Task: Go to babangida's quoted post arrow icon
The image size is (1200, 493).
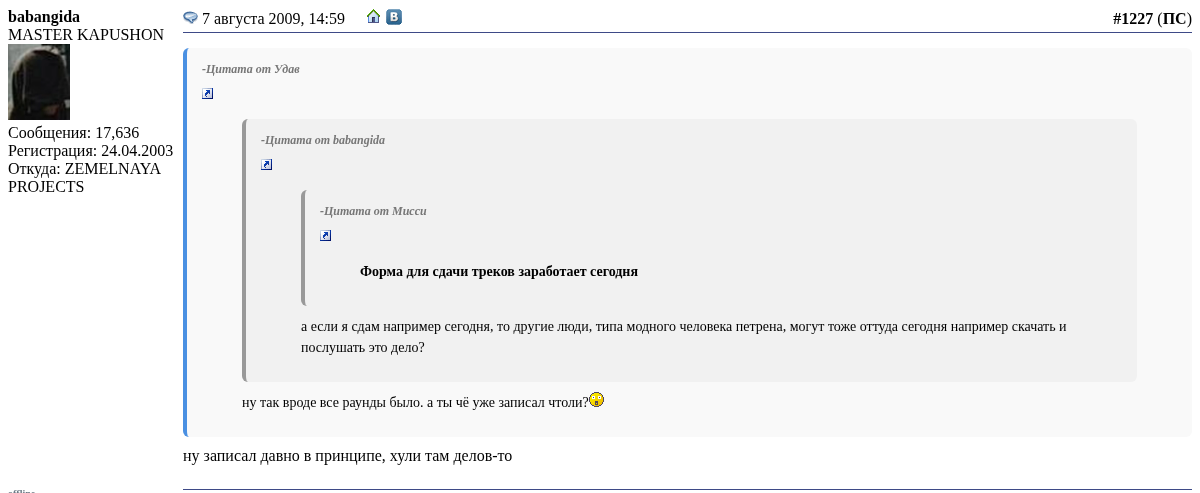Action: (267, 165)
